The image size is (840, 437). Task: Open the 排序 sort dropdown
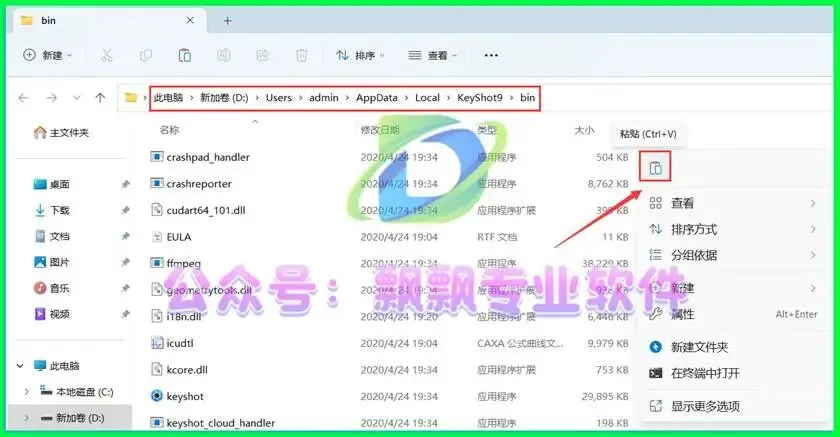point(359,55)
